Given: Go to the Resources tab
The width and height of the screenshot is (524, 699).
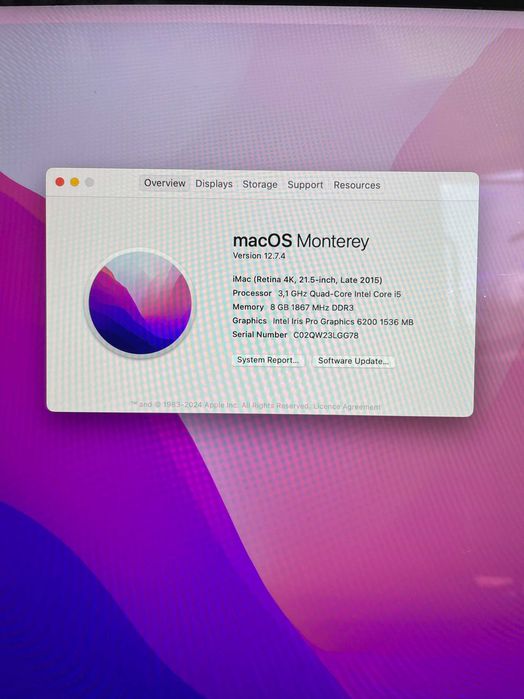Looking at the screenshot, I should [x=357, y=185].
